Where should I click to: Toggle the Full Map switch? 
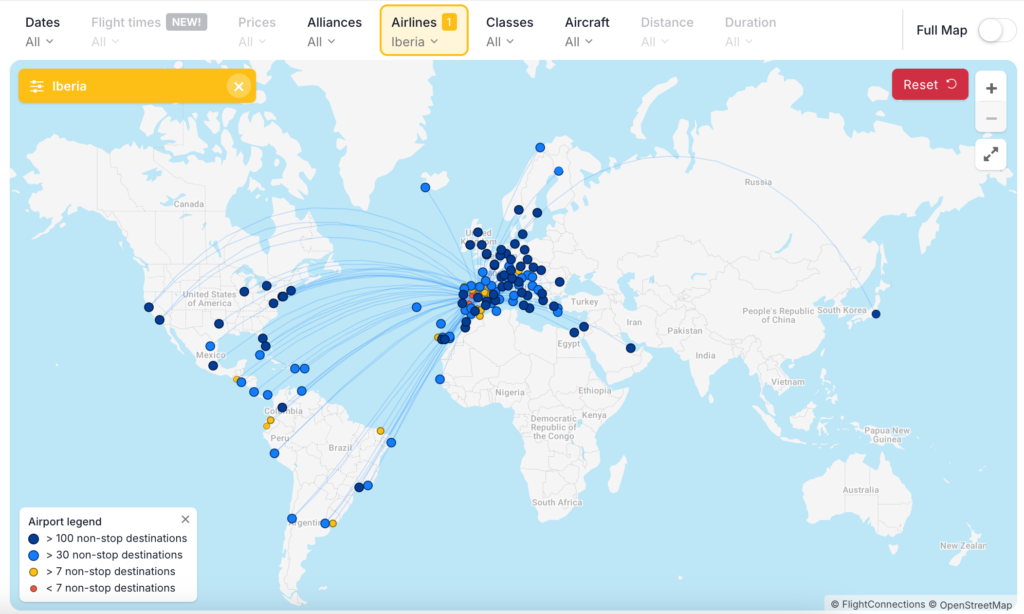point(995,30)
